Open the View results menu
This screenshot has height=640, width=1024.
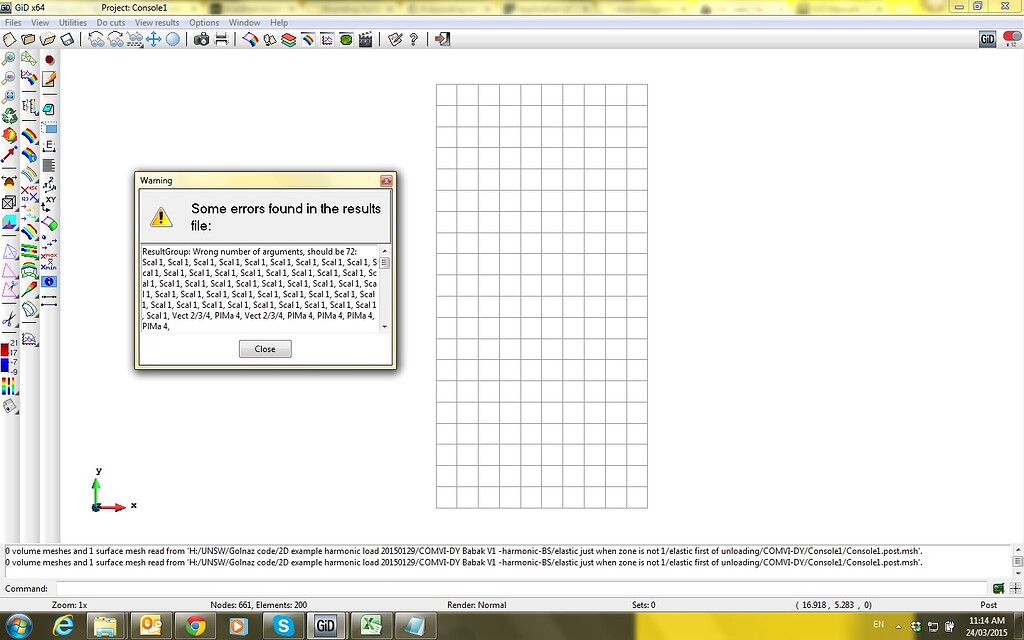pyautogui.click(x=156, y=22)
